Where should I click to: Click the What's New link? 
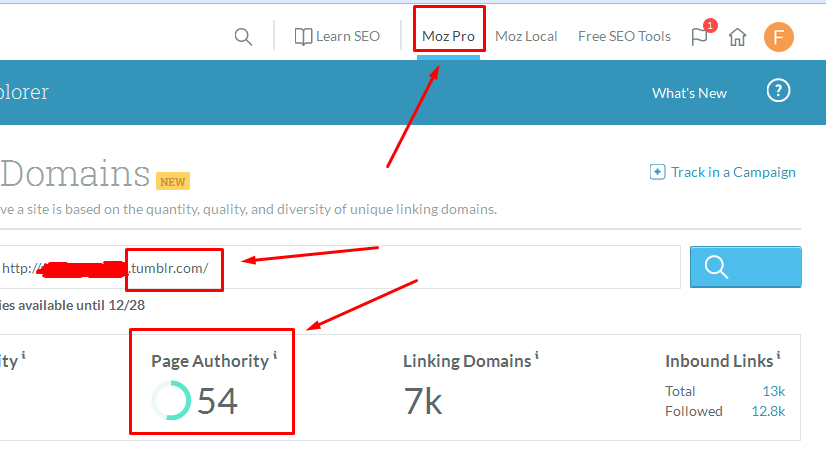(689, 93)
